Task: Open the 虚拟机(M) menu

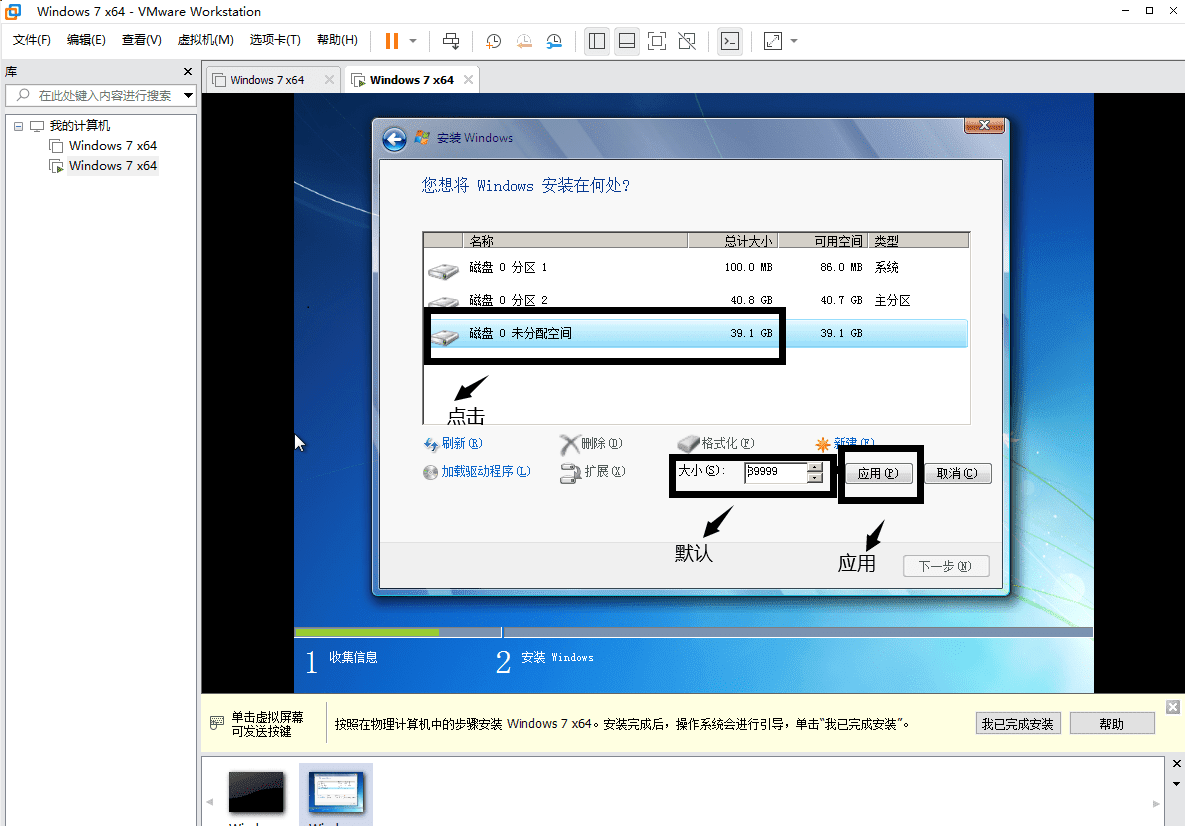Action: [206, 40]
